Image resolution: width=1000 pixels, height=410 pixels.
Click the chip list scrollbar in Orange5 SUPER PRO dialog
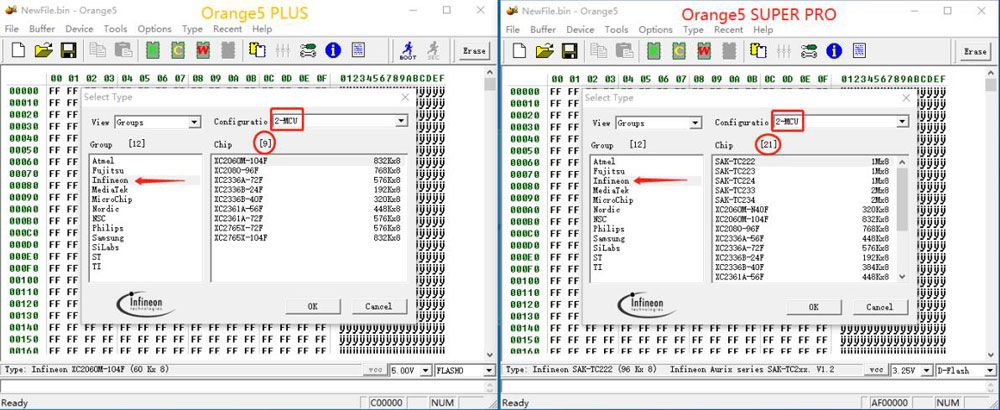tap(903, 220)
